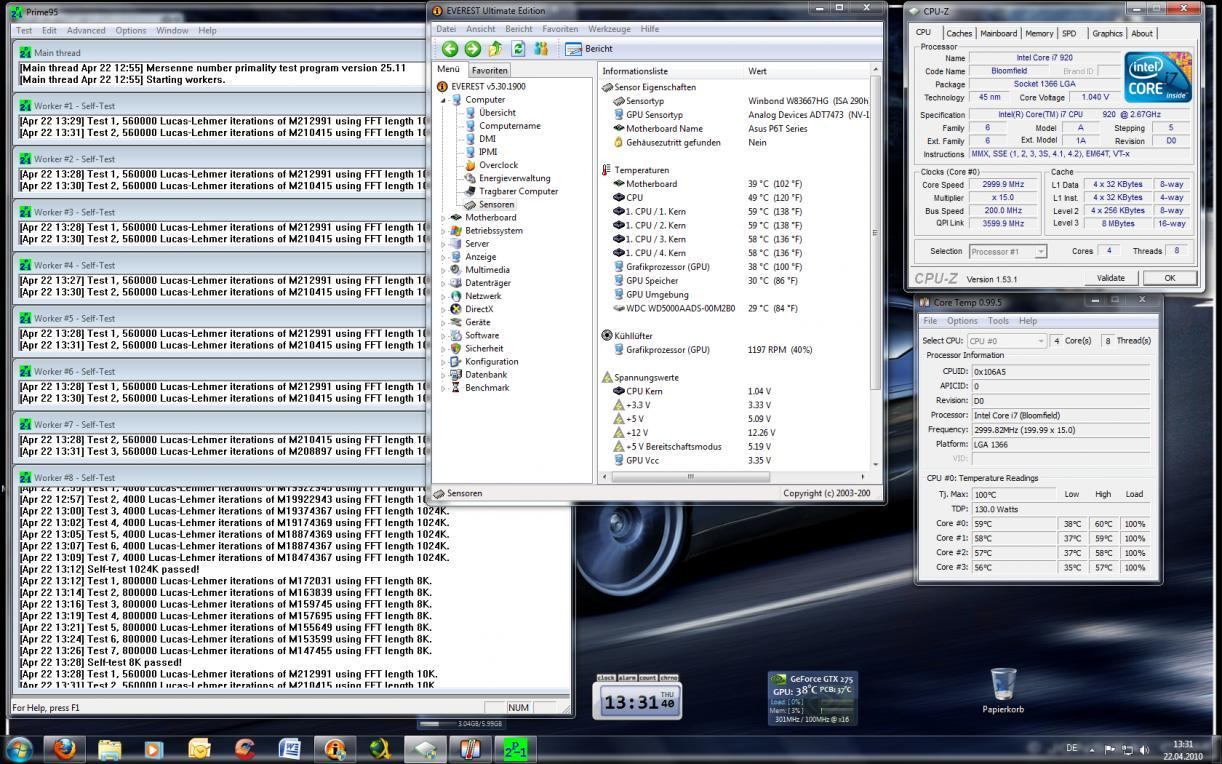Click the Software entry in EVEREST tree
Image resolution: width=1222 pixels, height=764 pixels.
coord(482,335)
